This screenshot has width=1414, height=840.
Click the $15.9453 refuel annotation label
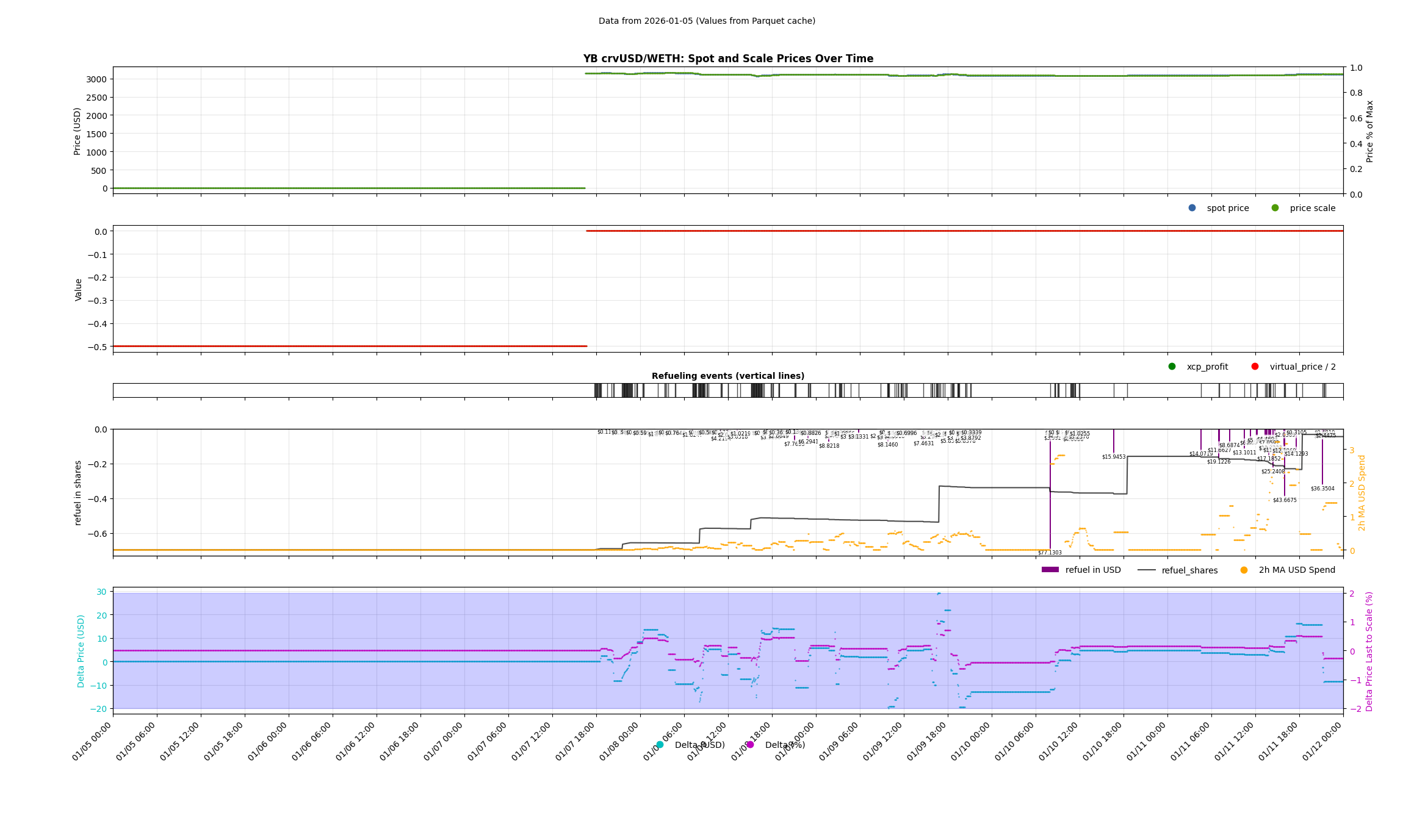[1114, 457]
